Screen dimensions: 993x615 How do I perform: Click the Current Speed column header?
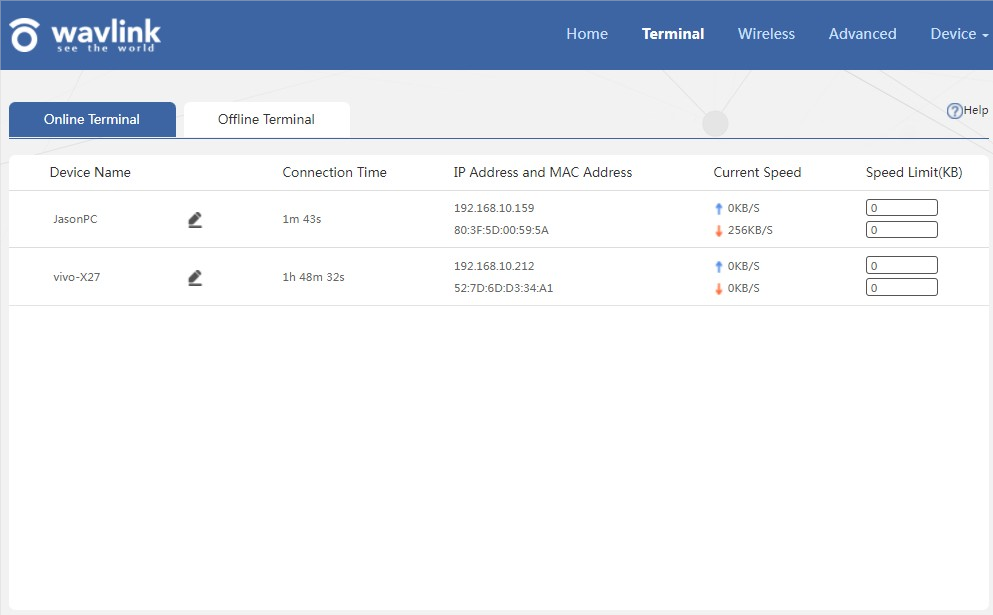(757, 172)
